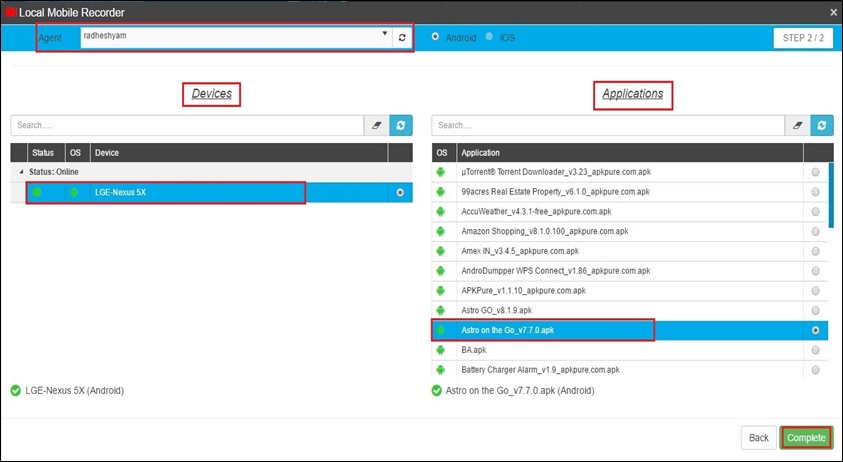Image resolution: width=843 pixels, height=462 pixels.
Task: Click the LGE-Nexus 5X device row
Action: [x=211, y=193]
